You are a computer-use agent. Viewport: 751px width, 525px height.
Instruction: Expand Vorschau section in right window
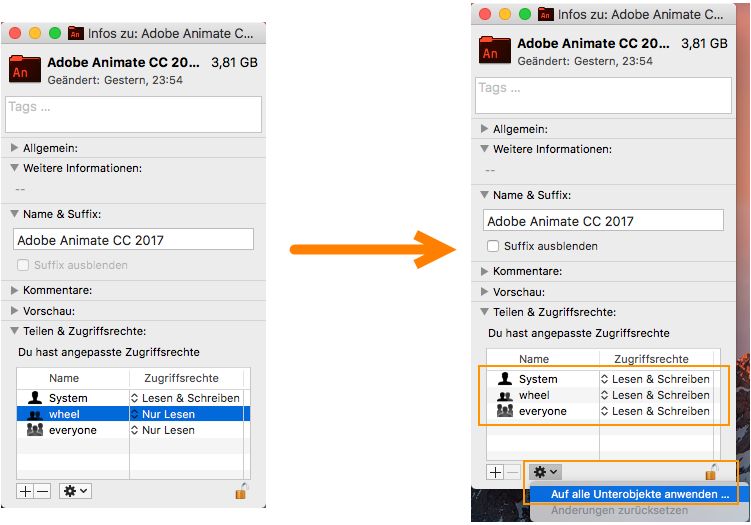coord(484,292)
